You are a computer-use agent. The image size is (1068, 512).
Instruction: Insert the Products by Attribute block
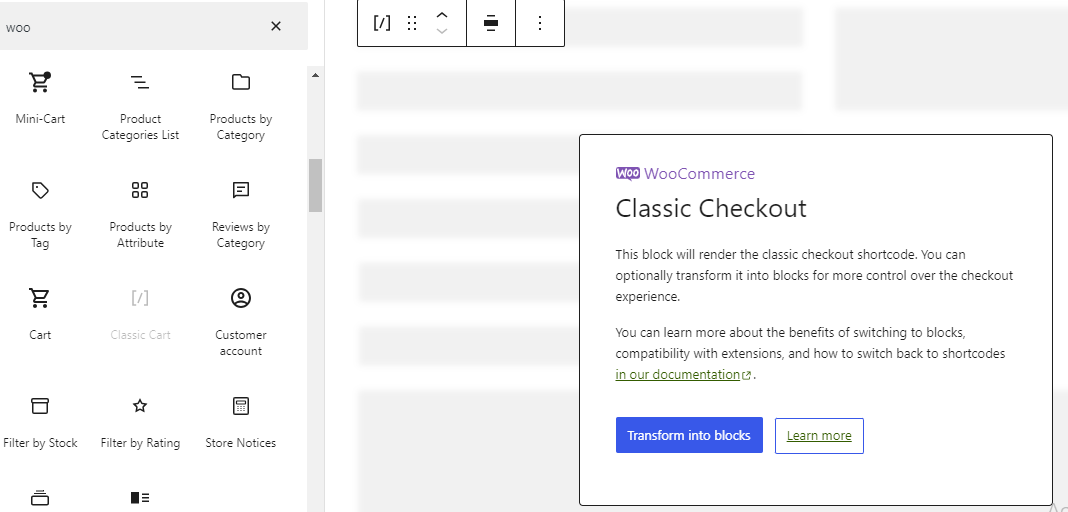(140, 214)
